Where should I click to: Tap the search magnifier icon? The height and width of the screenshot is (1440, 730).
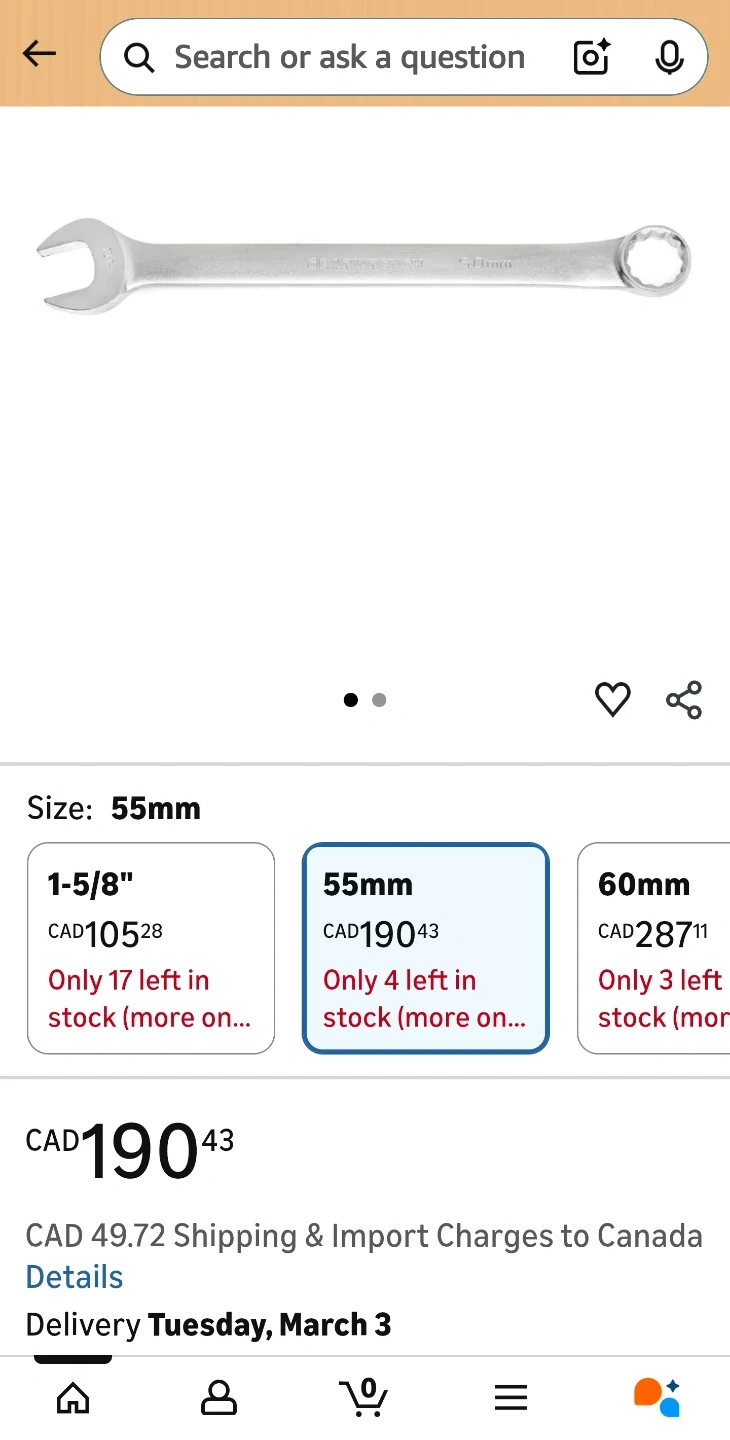pyautogui.click(x=139, y=58)
